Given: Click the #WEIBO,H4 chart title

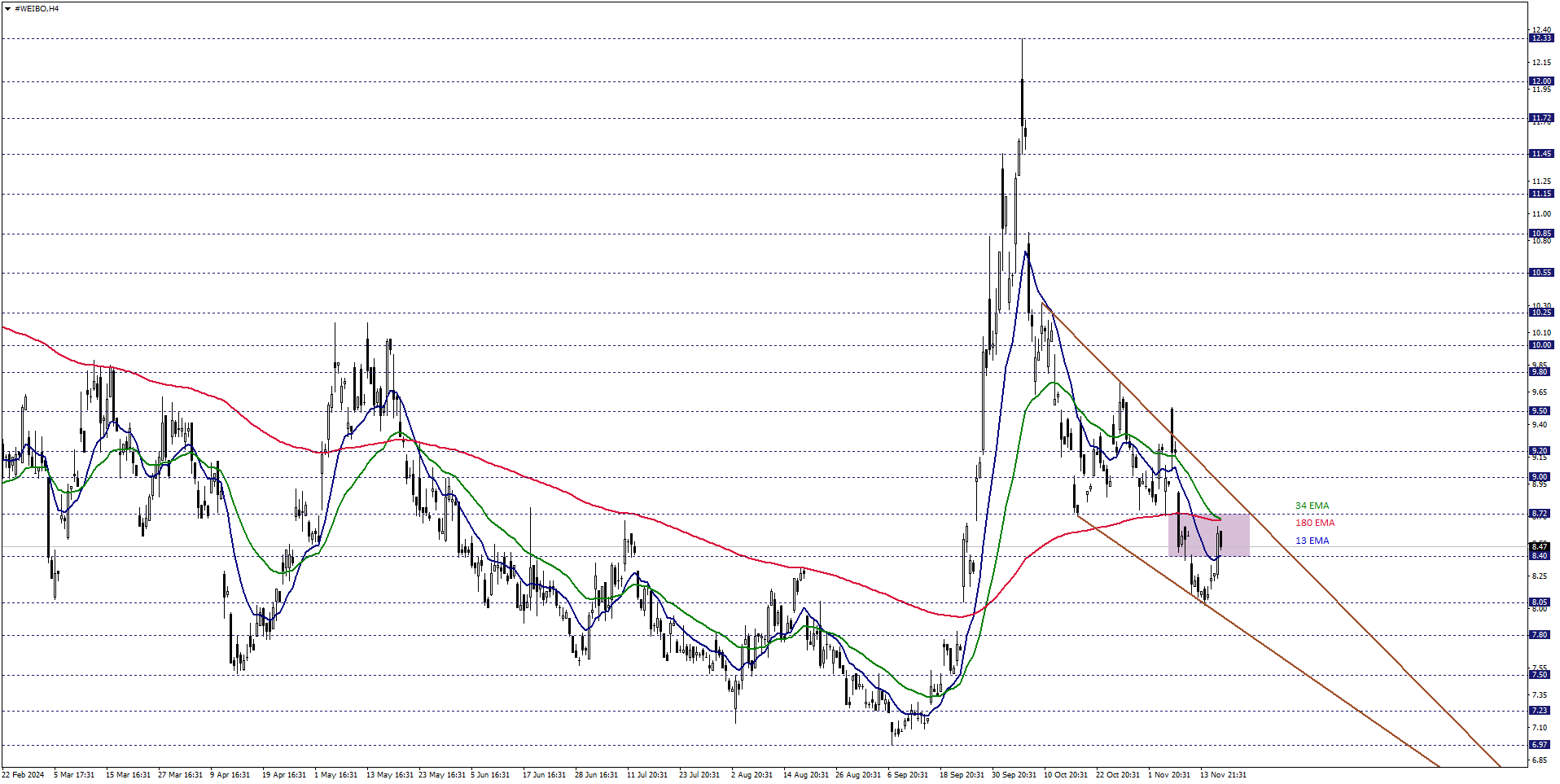Looking at the screenshot, I should point(37,9).
